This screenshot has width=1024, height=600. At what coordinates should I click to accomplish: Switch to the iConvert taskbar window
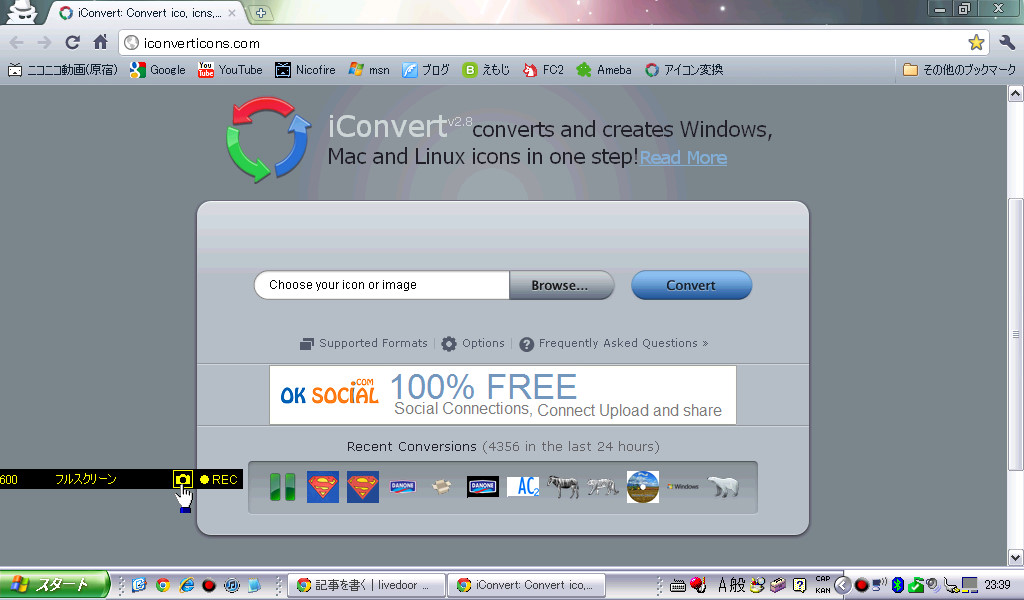coord(526,585)
